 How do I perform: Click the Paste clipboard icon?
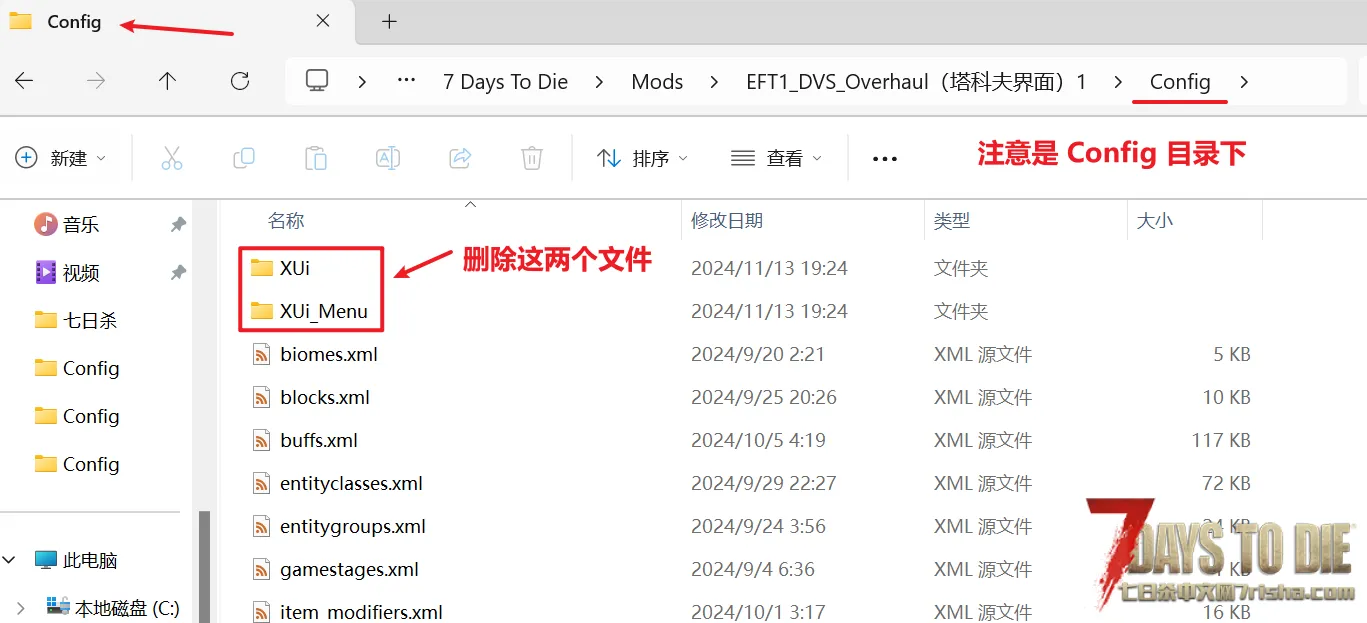click(315, 158)
